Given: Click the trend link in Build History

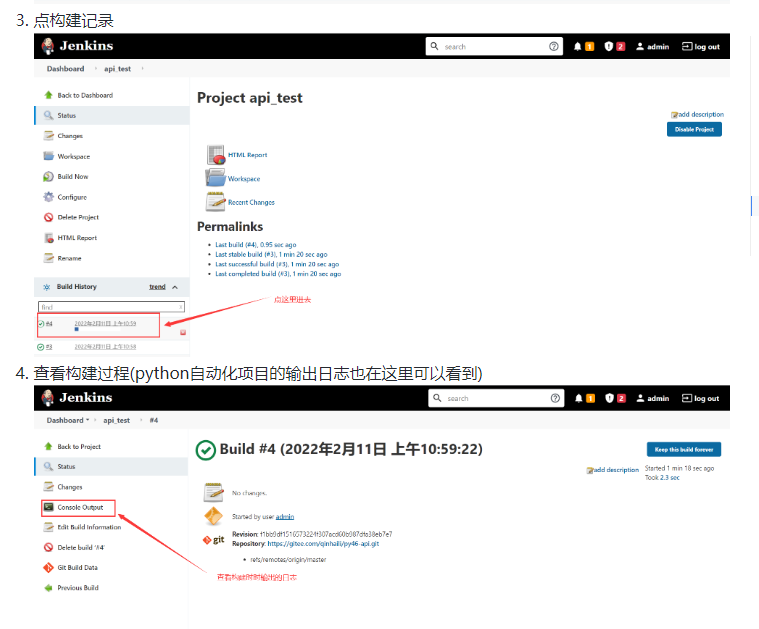Looking at the screenshot, I should [157, 287].
